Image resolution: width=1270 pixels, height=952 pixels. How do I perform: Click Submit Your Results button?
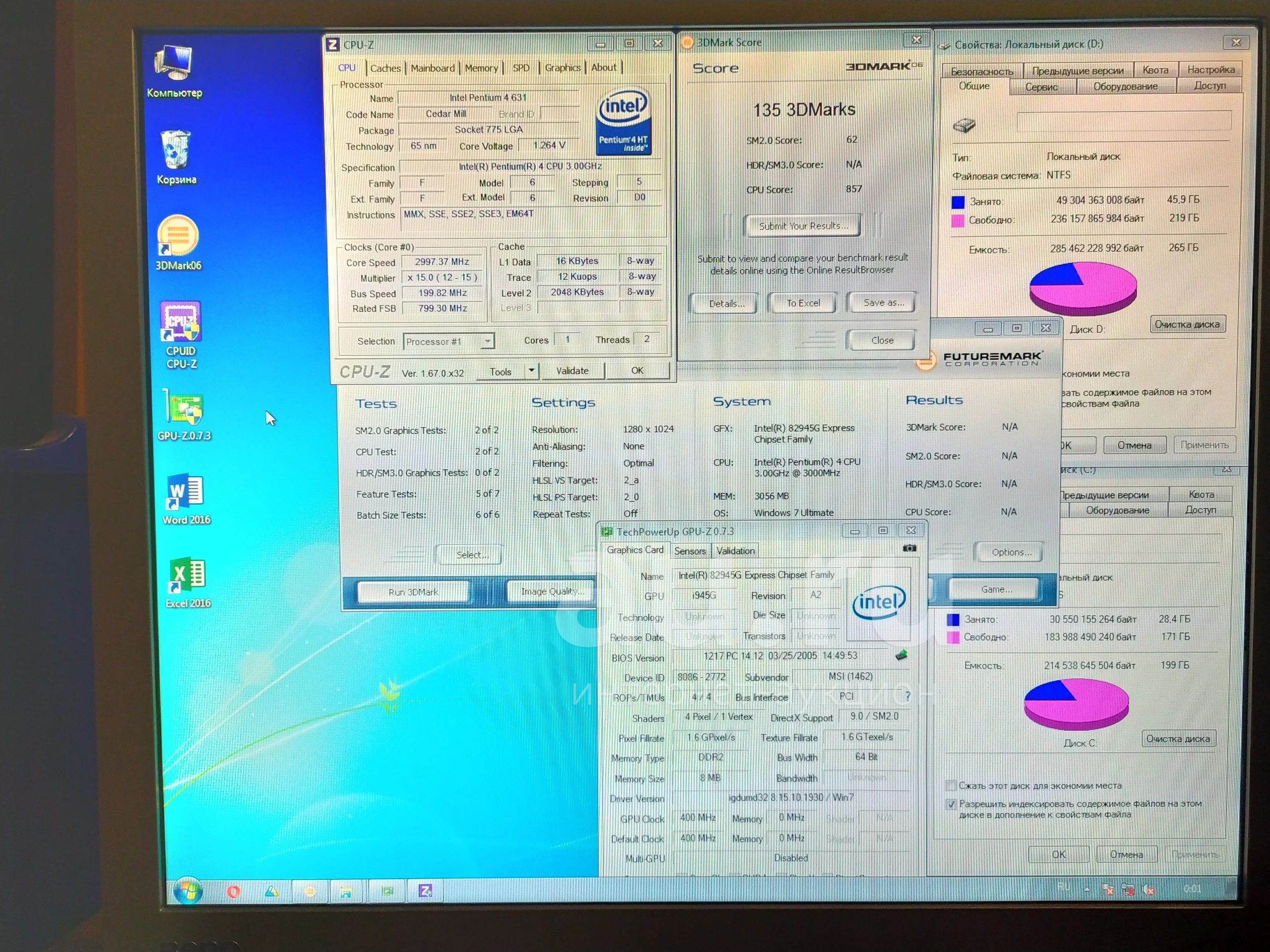pyautogui.click(x=803, y=226)
